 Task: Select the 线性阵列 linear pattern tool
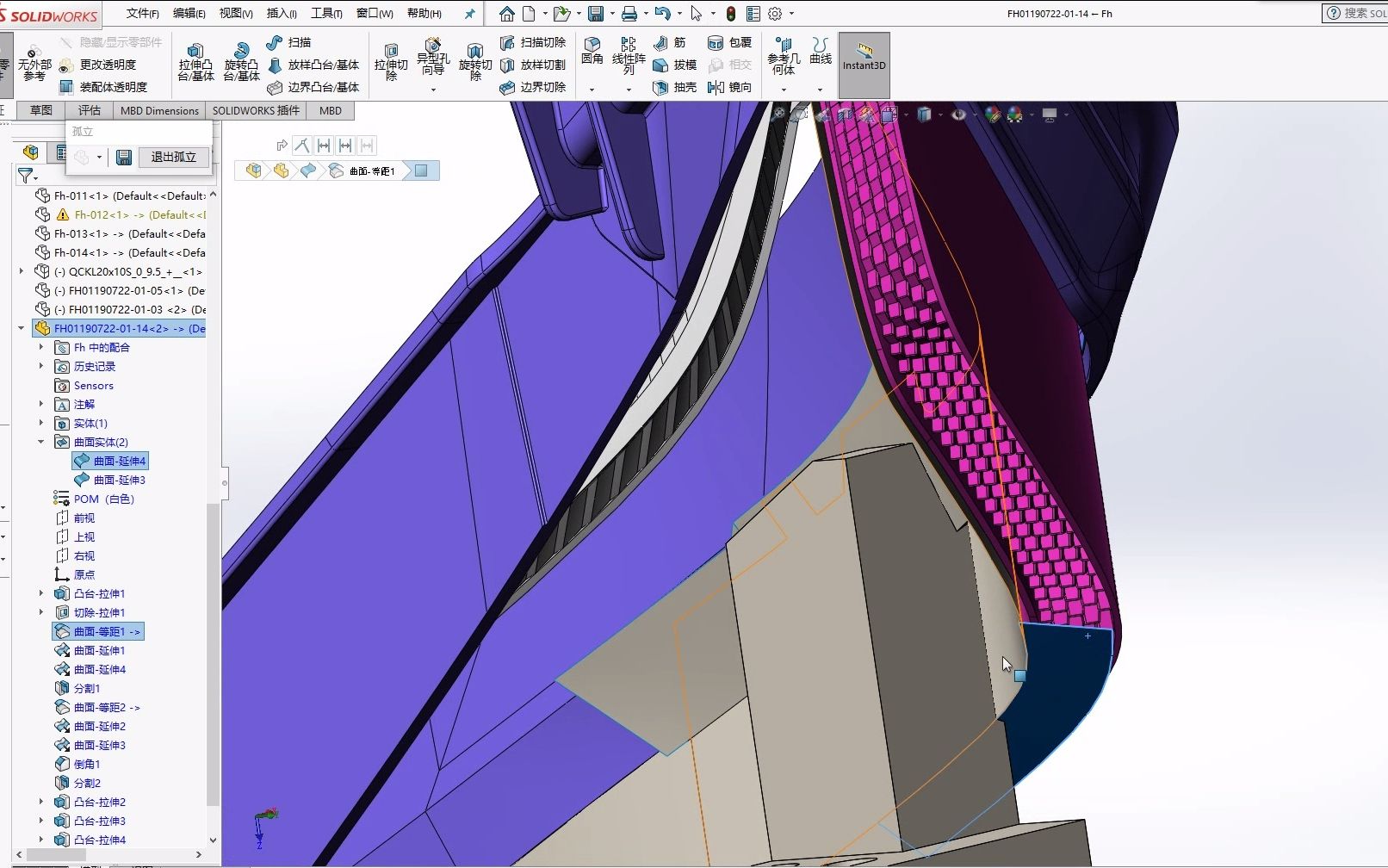629,56
